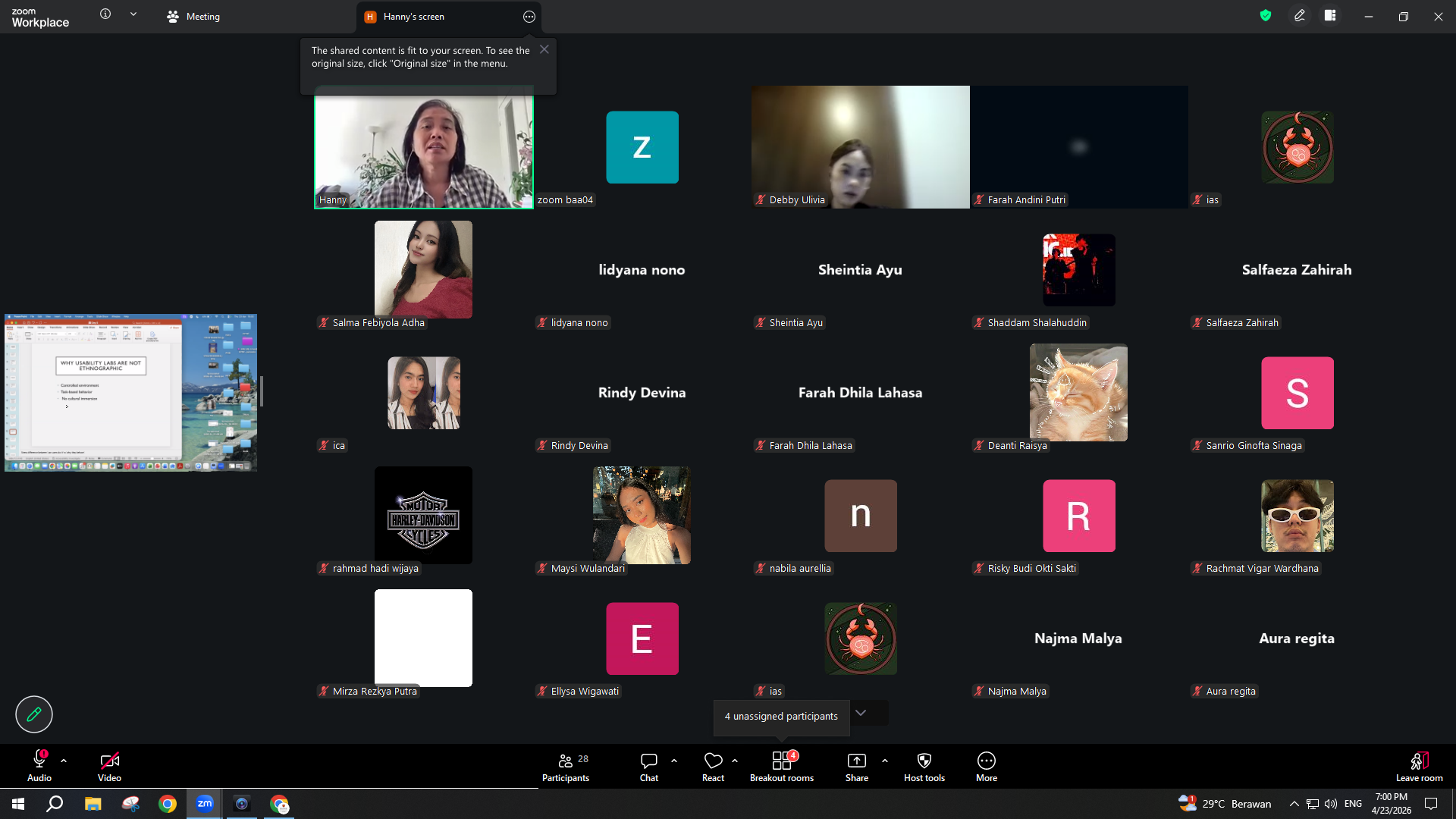1456x819 pixels.
Task: Expand the React options arrow
Action: click(x=735, y=761)
